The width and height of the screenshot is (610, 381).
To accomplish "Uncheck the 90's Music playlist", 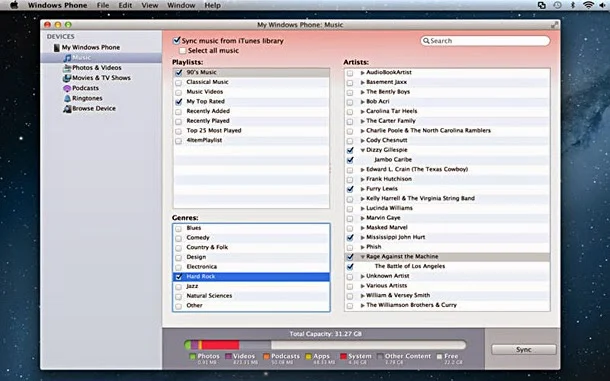I will tap(179, 73).
